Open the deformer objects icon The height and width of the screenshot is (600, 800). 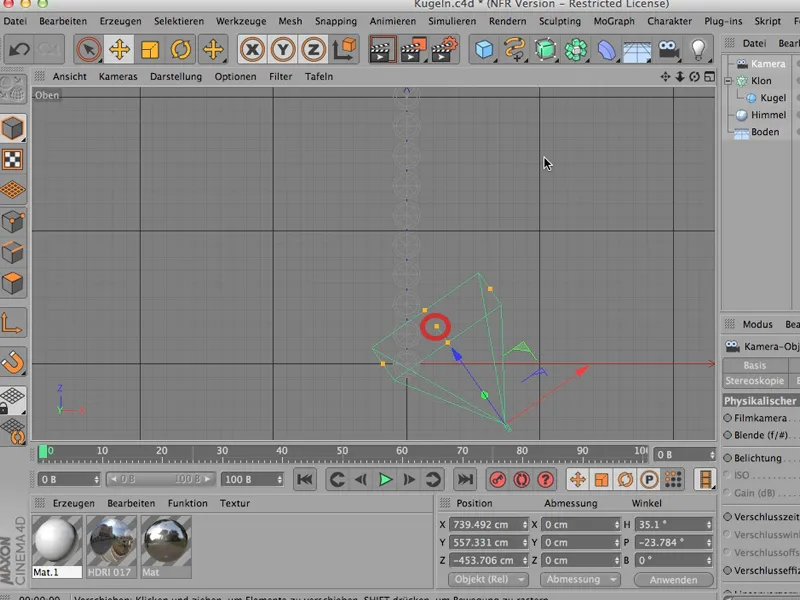point(606,49)
